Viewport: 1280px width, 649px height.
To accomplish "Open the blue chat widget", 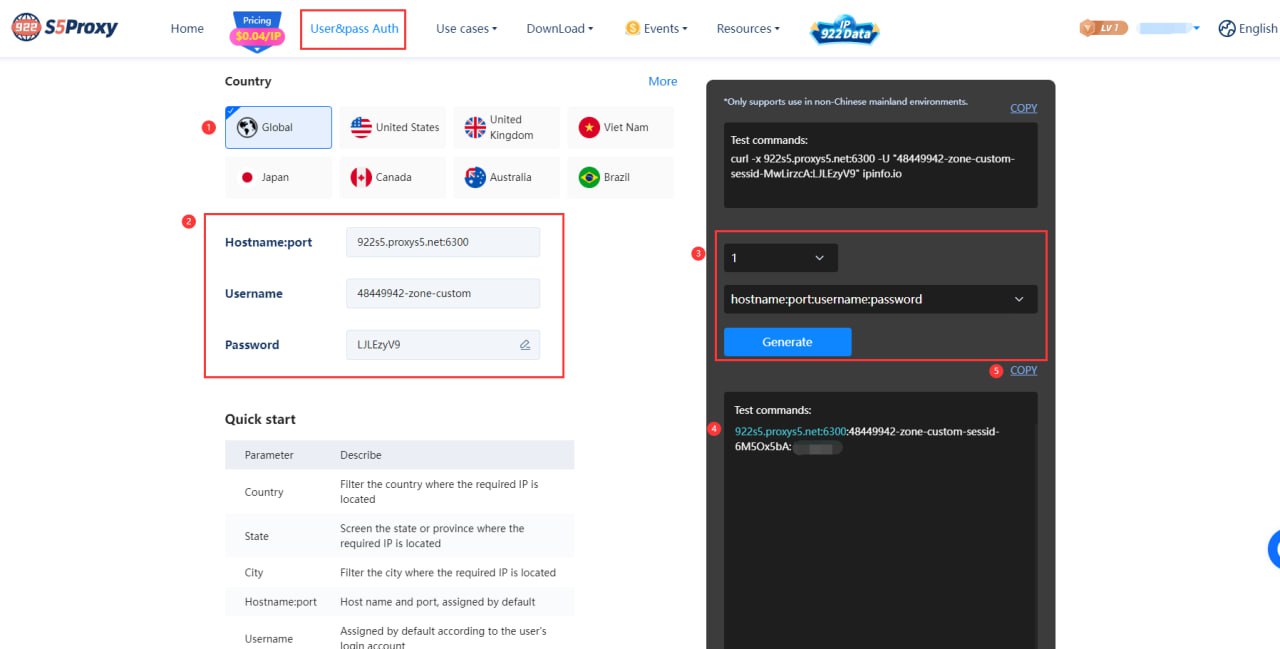I will click(1274, 549).
